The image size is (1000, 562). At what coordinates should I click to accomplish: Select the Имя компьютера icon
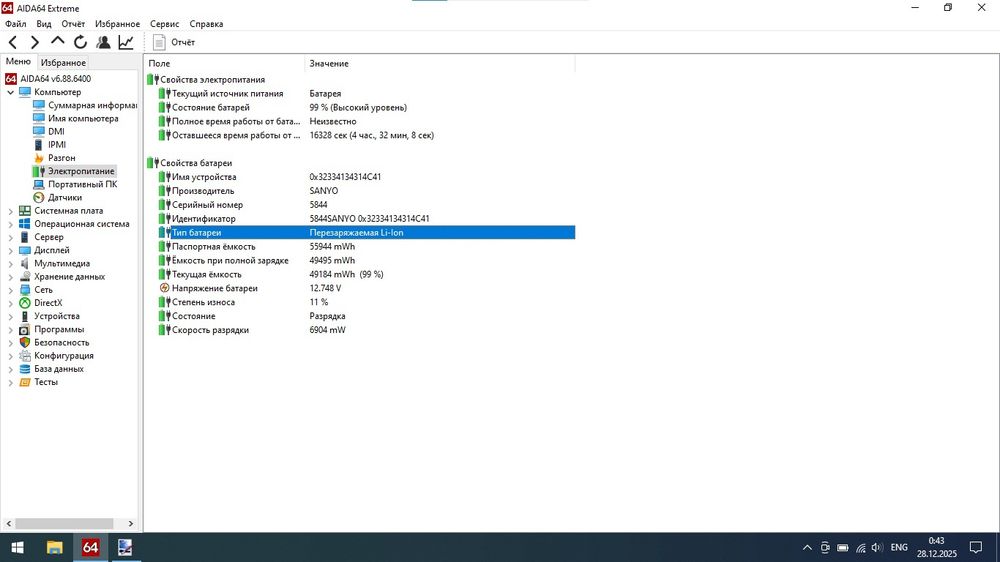(39, 118)
